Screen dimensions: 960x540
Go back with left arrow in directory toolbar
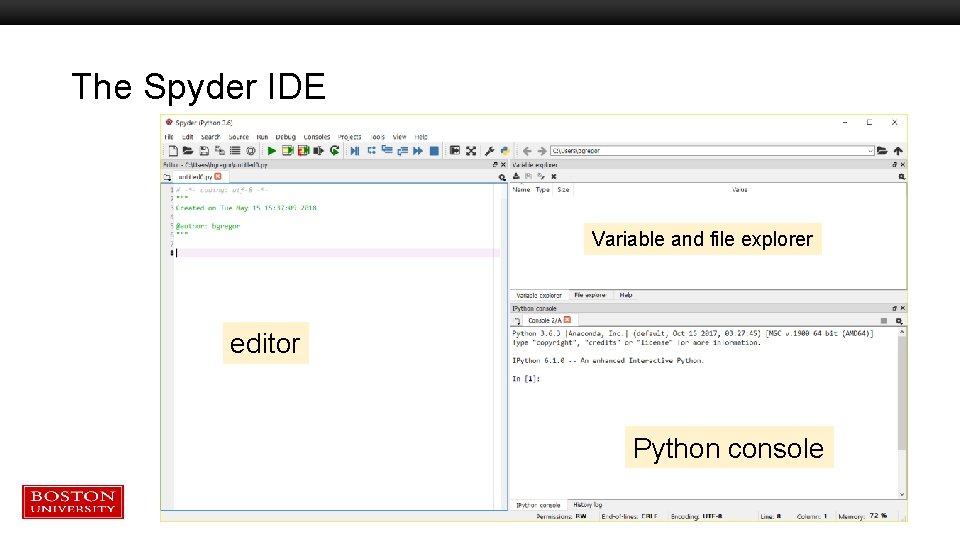click(x=527, y=151)
